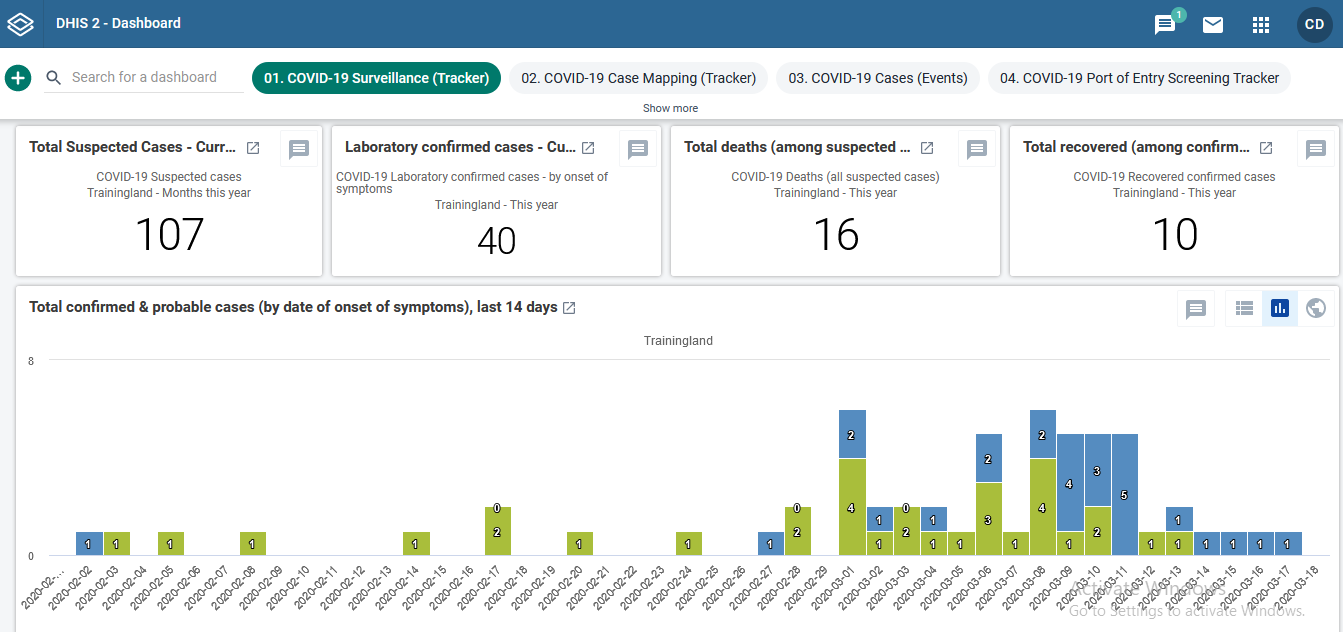Show interpretations for Laboratory confirmed cases card

click(638, 149)
